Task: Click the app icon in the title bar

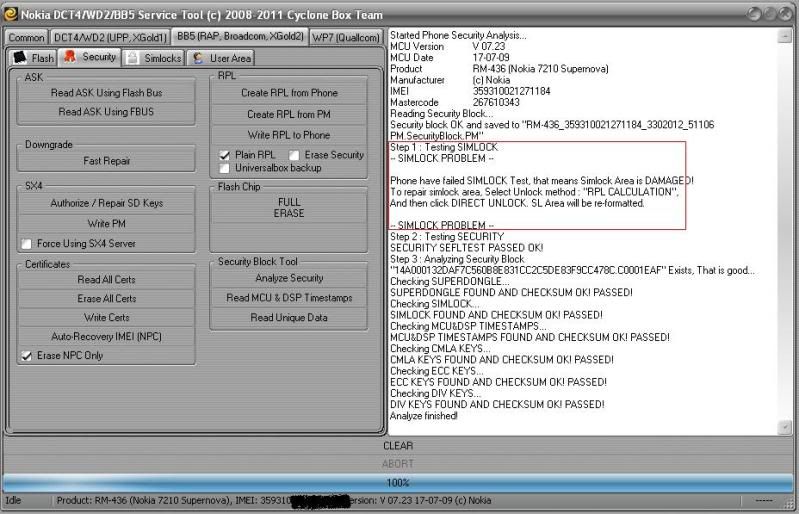Action: click(11, 11)
